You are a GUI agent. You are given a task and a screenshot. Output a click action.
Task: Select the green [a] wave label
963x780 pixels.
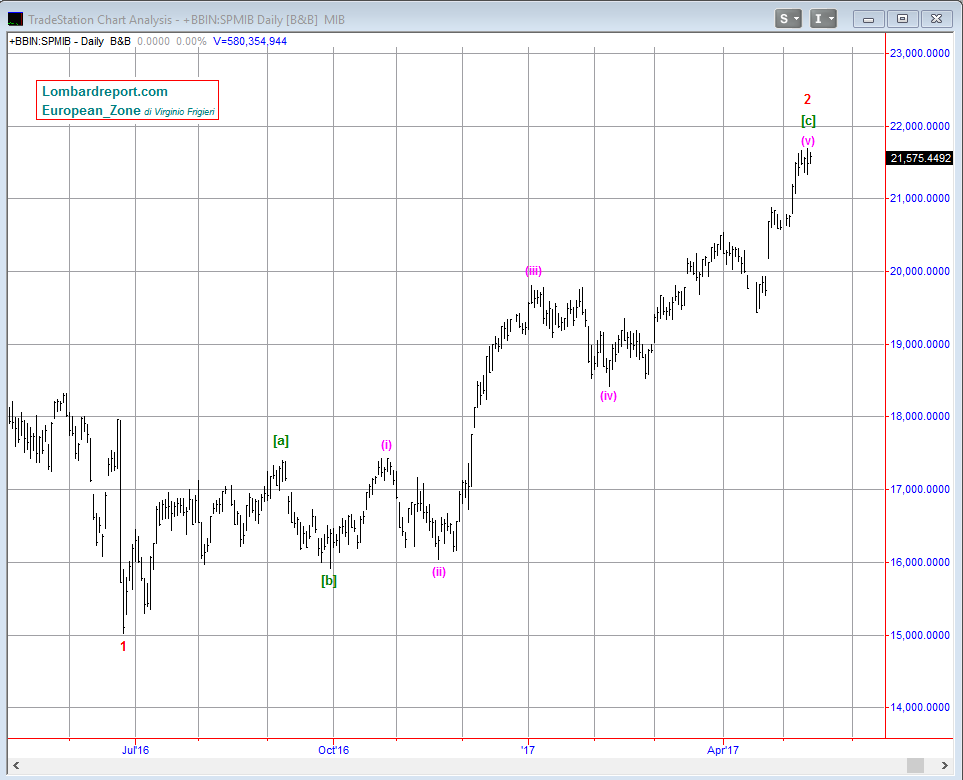click(x=281, y=440)
